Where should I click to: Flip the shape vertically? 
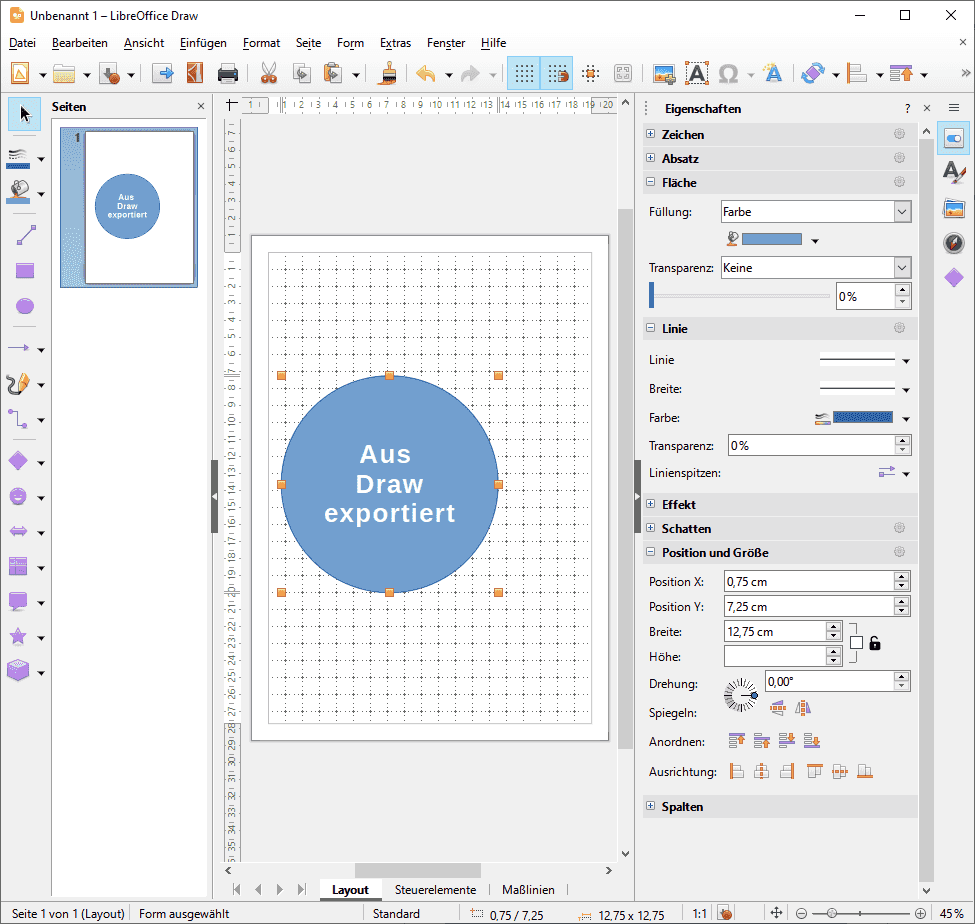click(778, 708)
